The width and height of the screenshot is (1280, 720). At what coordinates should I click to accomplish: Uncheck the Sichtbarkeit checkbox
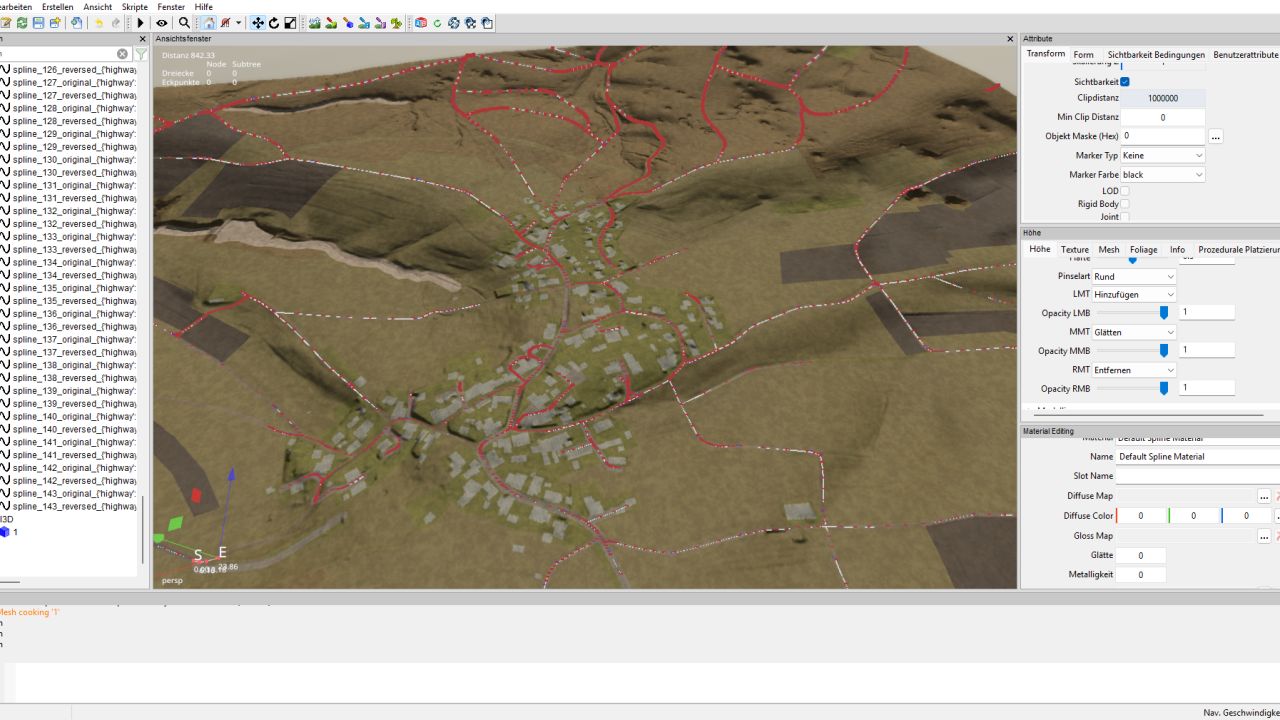point(1125,81)
